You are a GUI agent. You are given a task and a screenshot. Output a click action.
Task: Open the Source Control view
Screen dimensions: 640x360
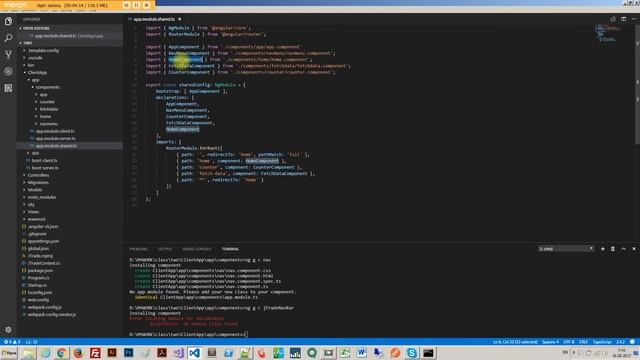click(x=8, y=55)
